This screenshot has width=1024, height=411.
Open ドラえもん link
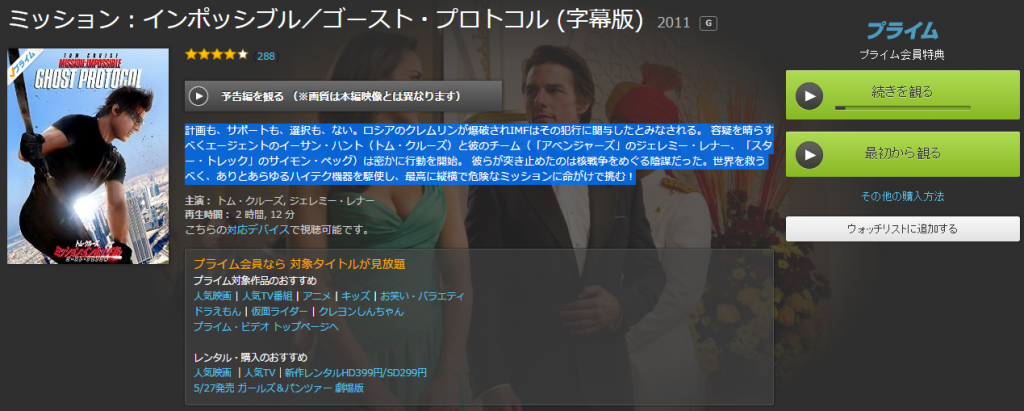pyautogui.click(x=217, y=311)
